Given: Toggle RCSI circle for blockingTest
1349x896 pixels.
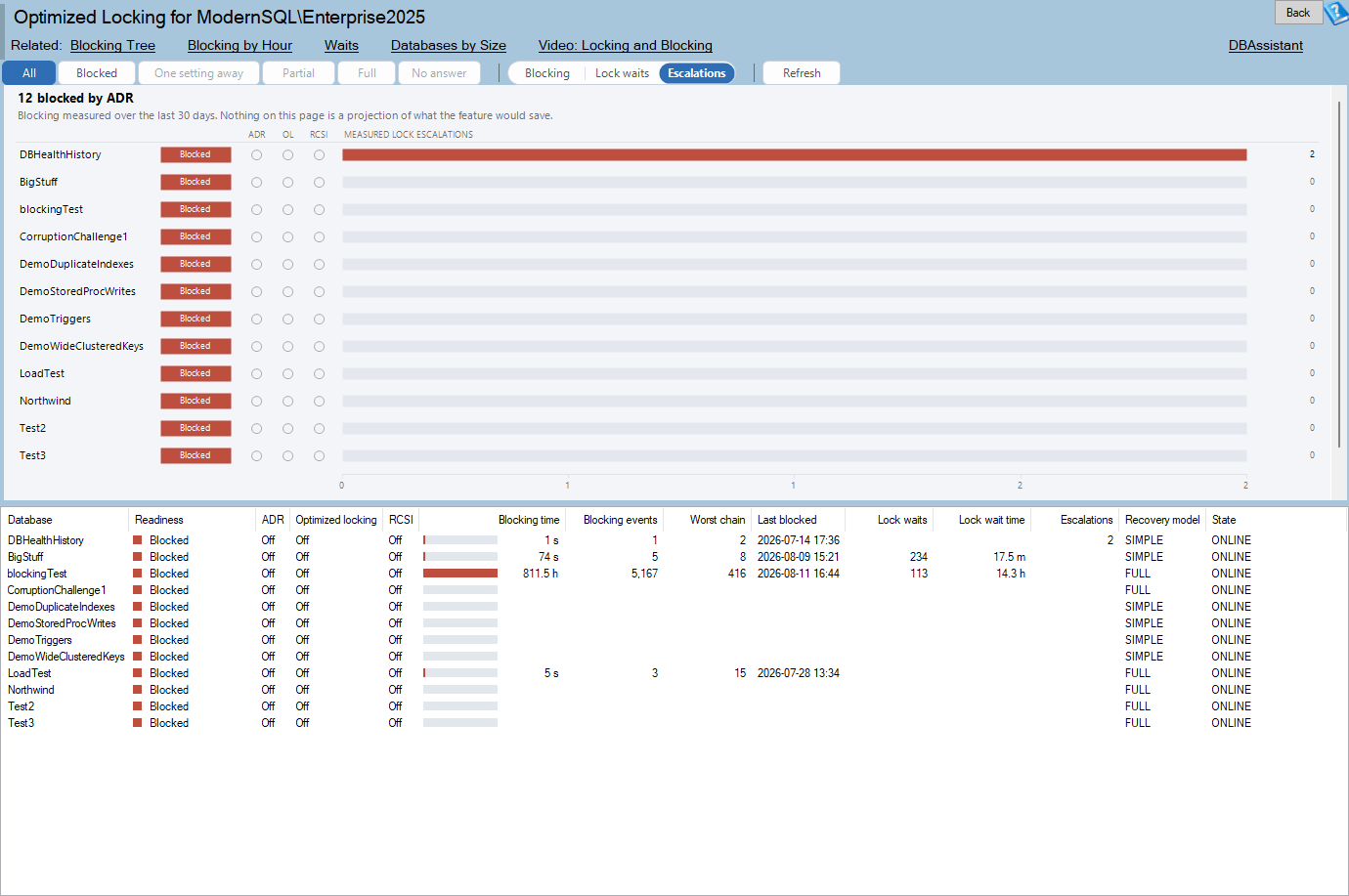Looking at the screenshot, I should click(x=320, y=209).
